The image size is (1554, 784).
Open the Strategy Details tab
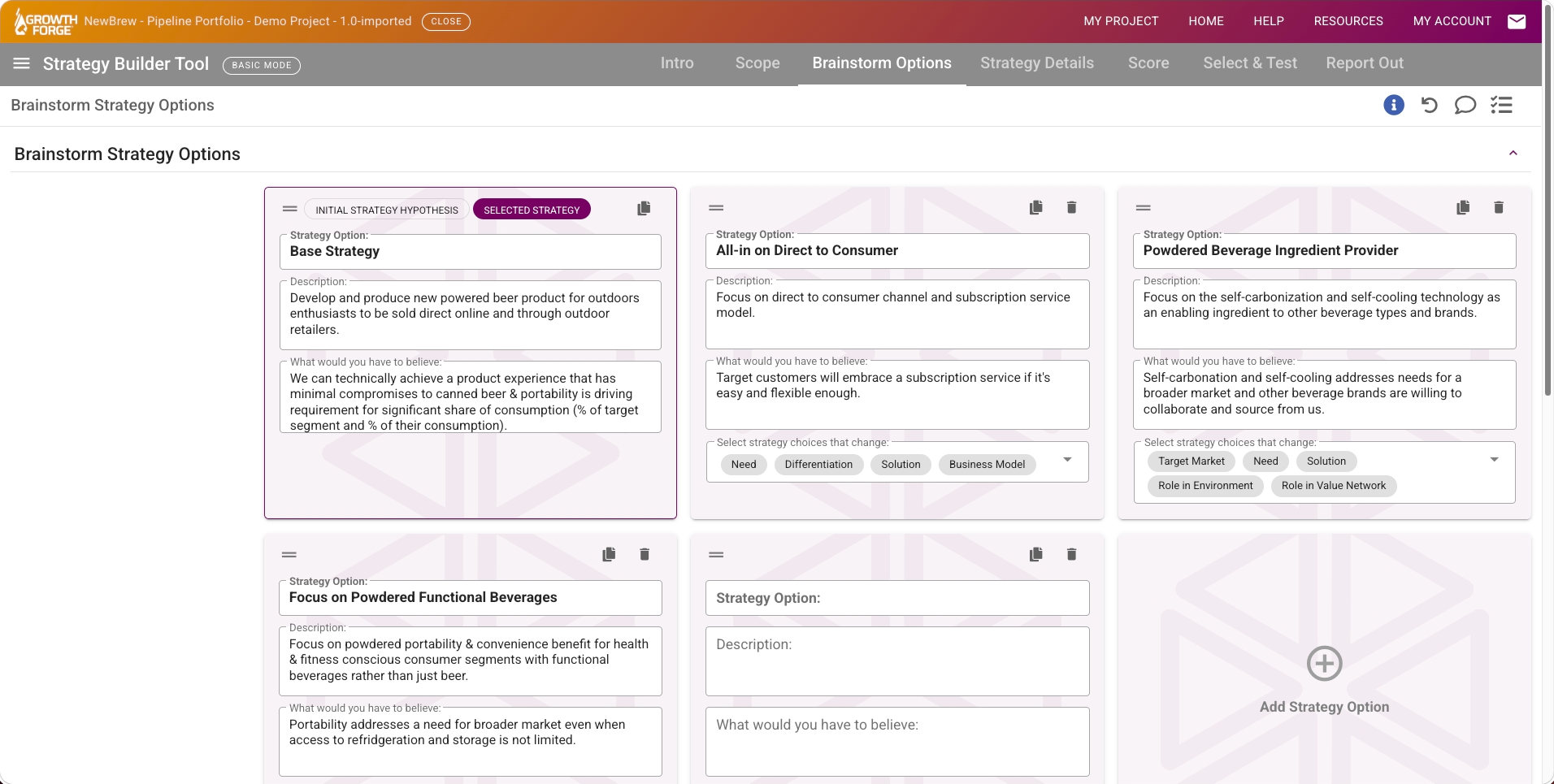click(1037, 63)
